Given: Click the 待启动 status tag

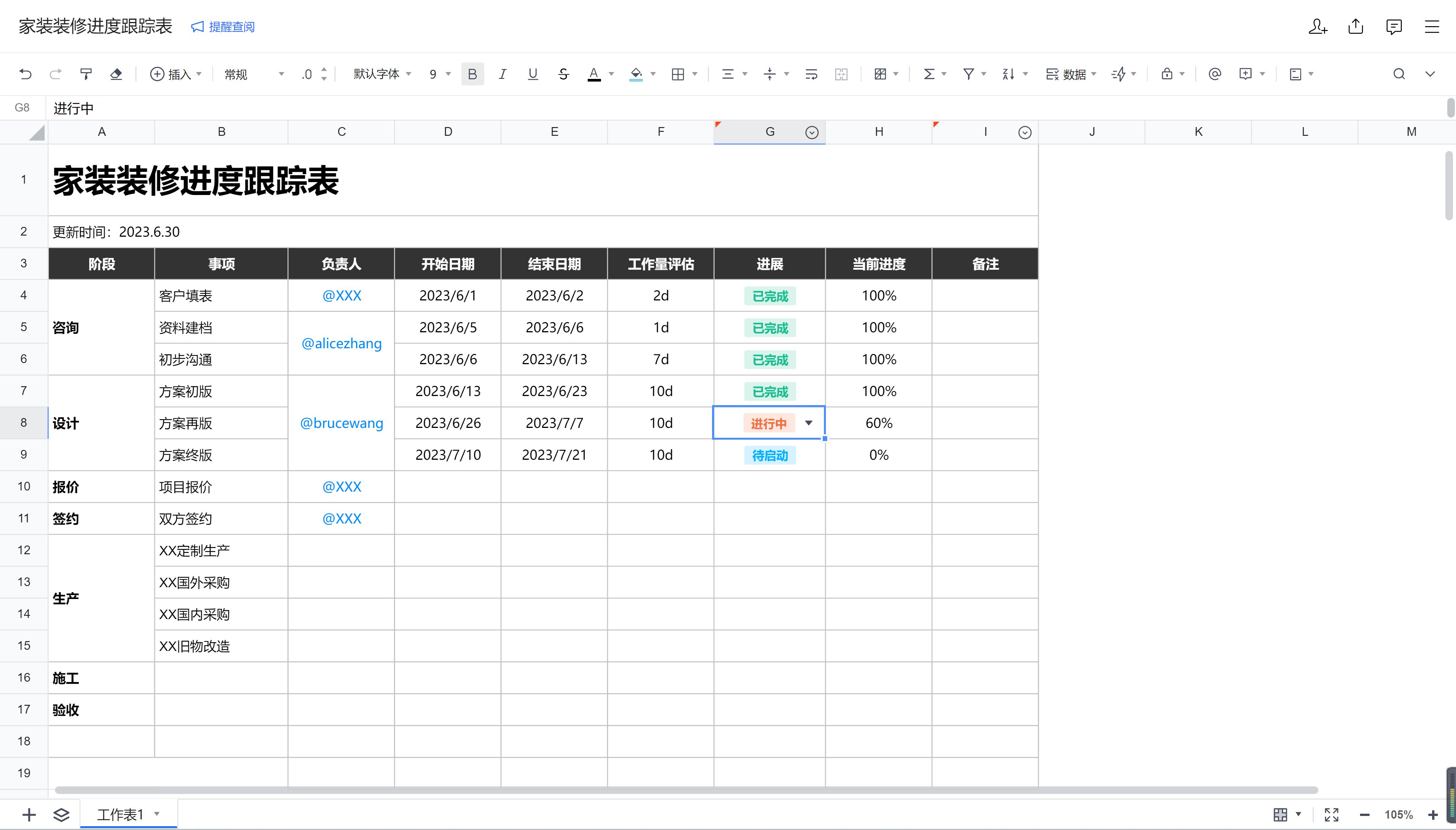Looking at the screenshot, I should click(770, 455).
